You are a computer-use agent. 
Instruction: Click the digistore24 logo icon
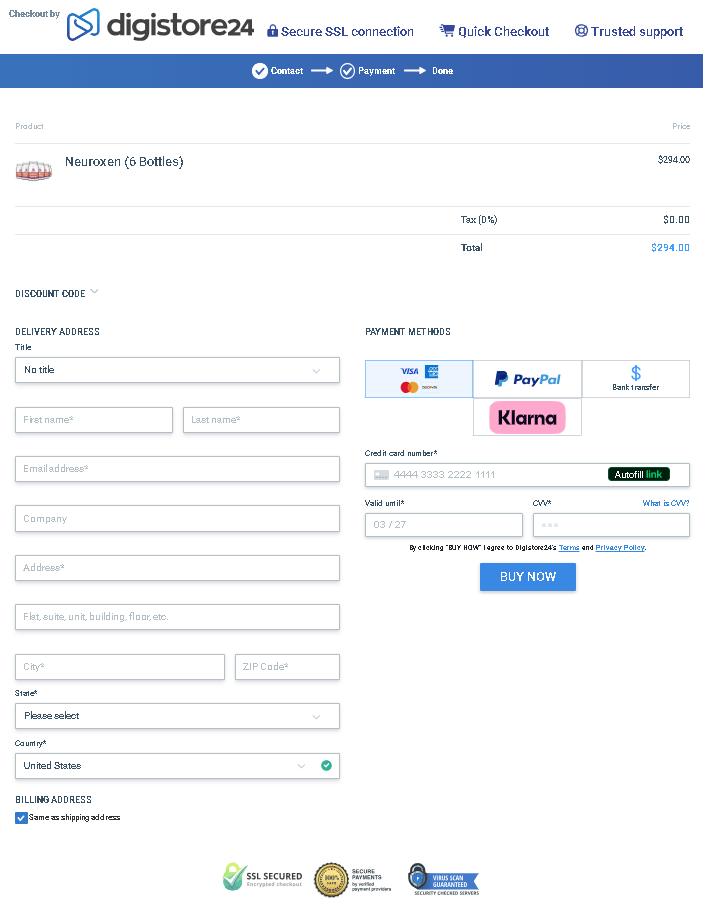click(x=83, y=24)
